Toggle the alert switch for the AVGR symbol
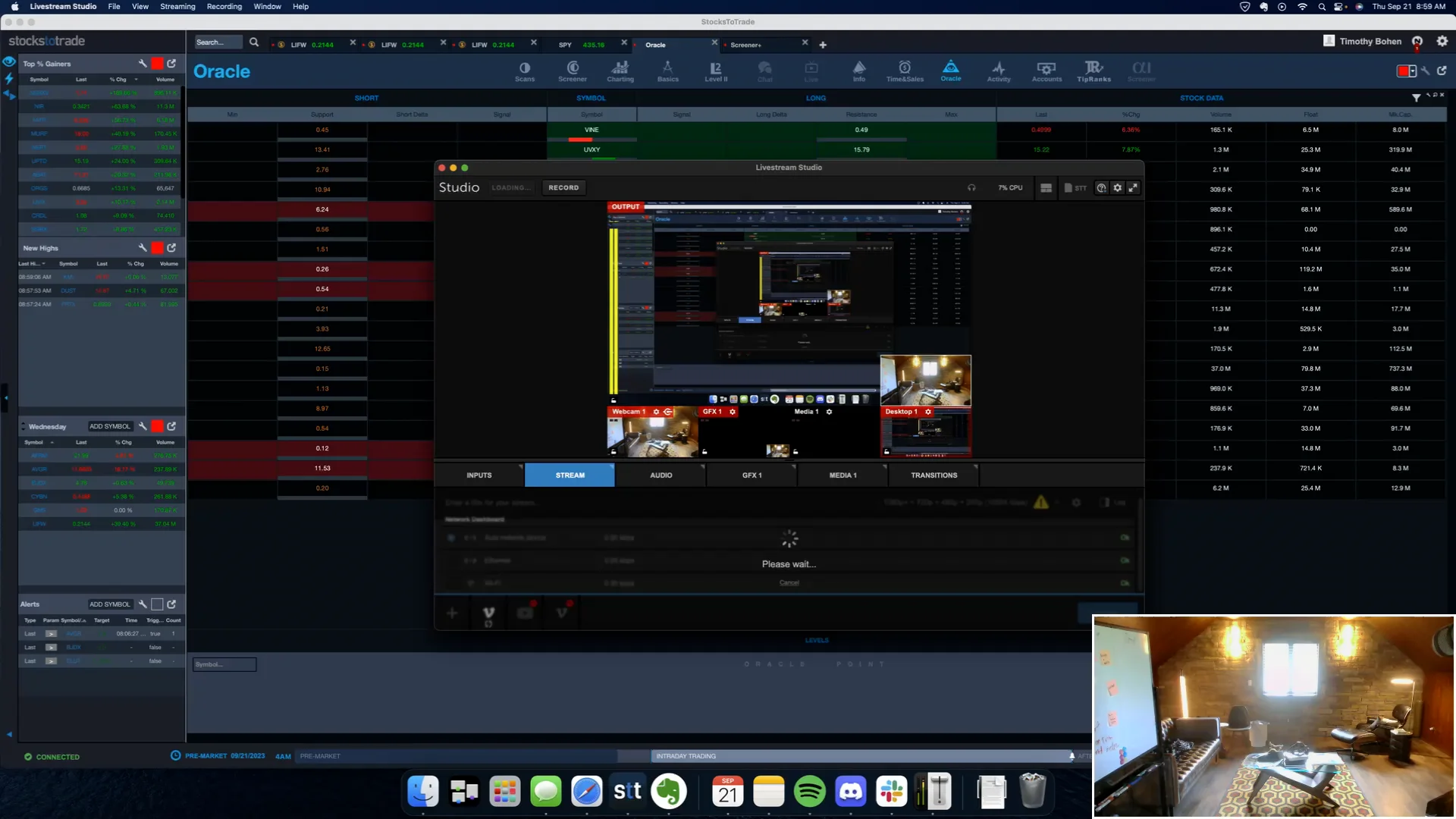 click(51, 633)
